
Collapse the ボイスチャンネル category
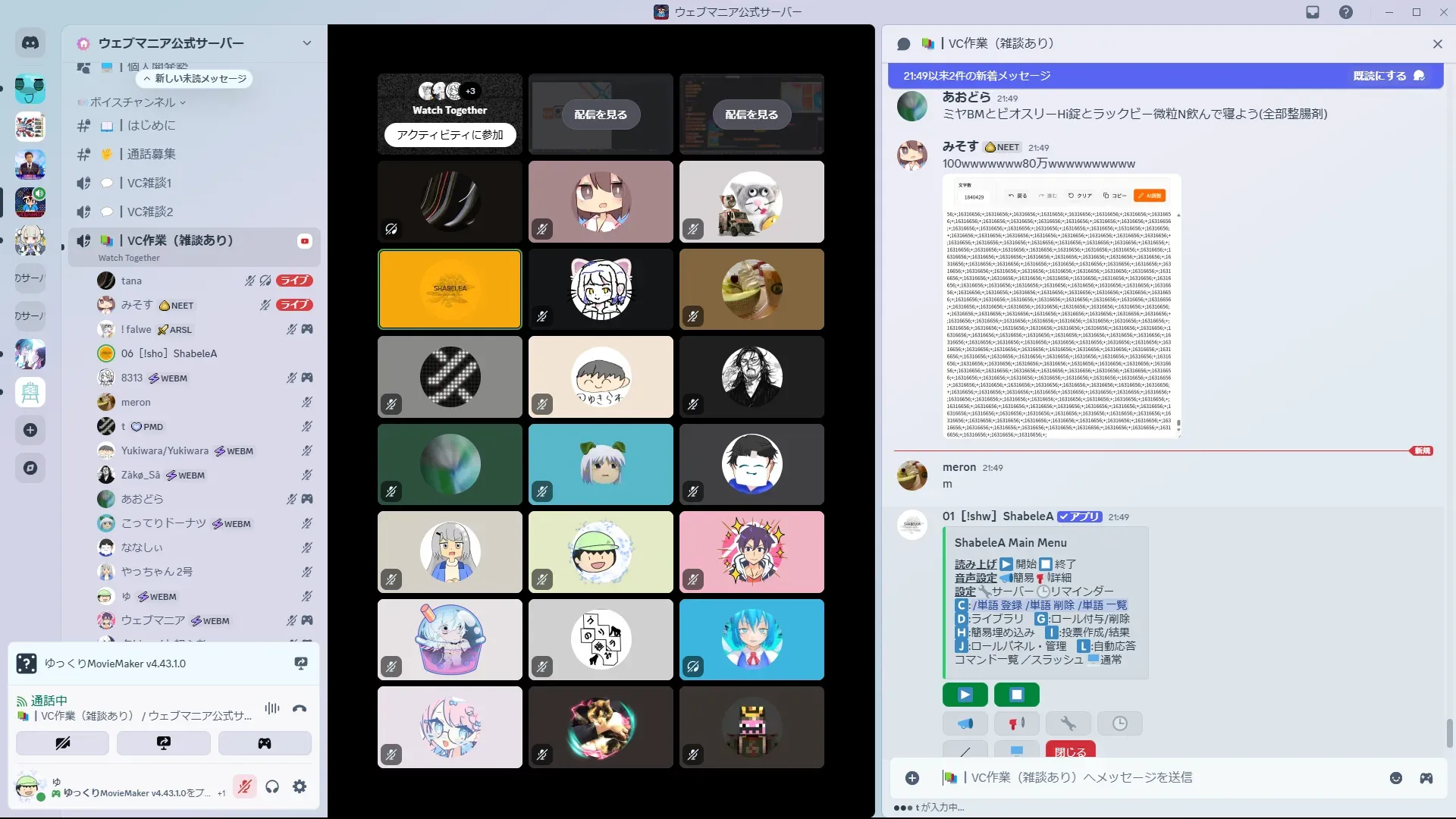point(133,102)
